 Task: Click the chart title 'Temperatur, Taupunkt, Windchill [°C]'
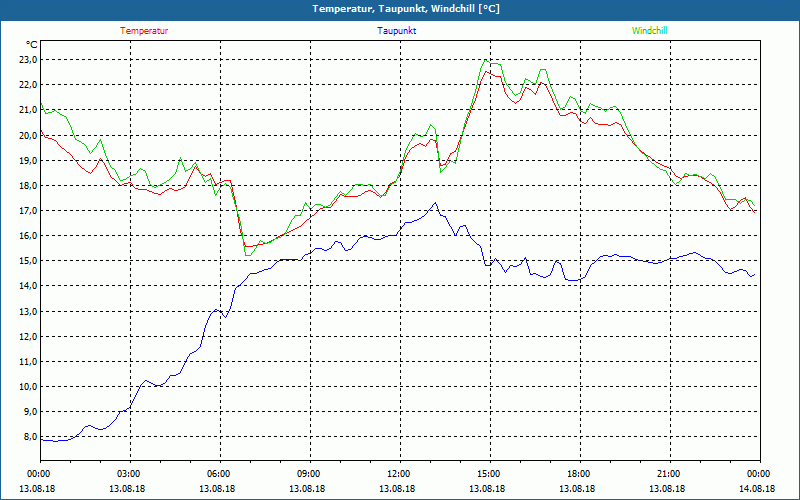point(406,9)
